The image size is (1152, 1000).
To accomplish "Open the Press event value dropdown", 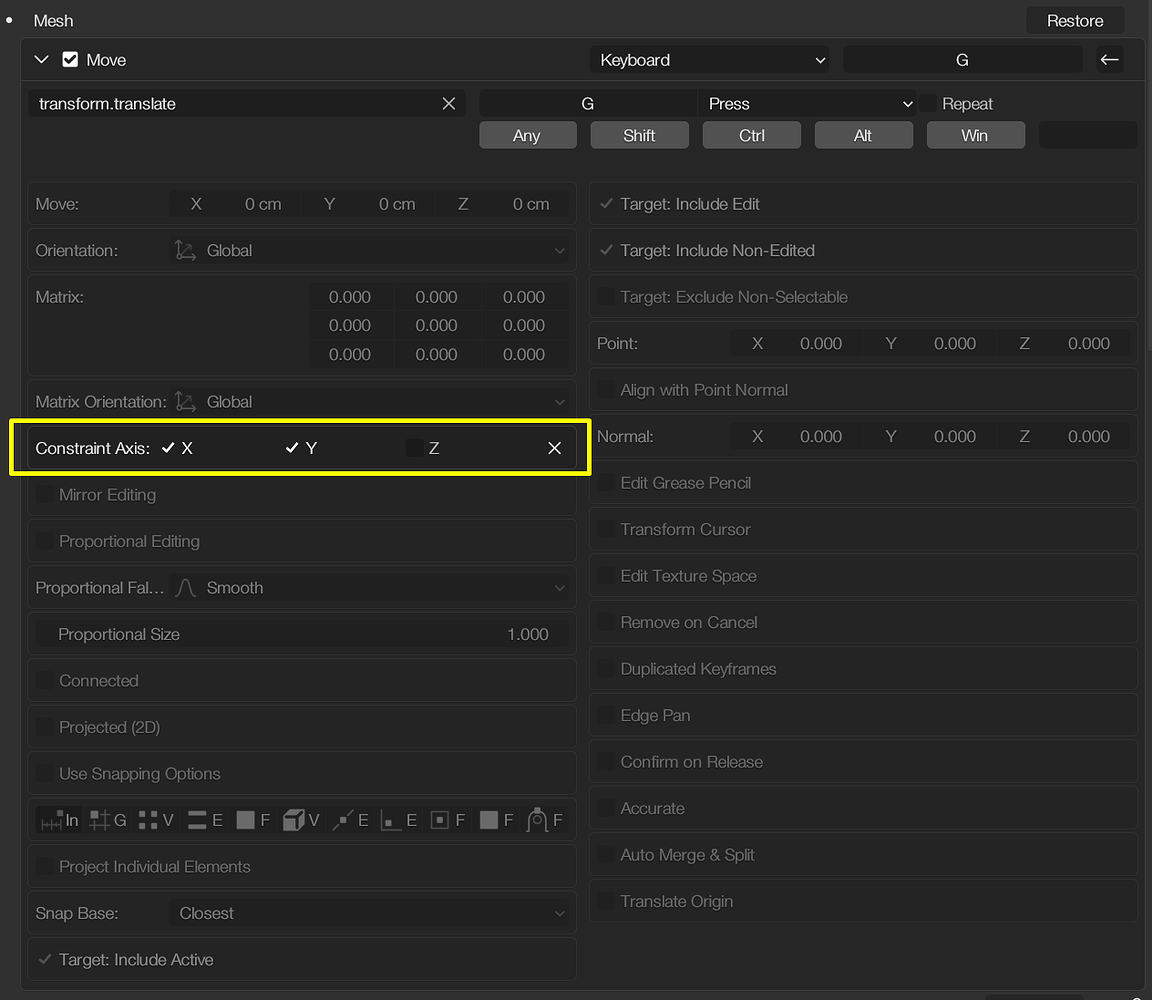I will [x=807, y=104].
